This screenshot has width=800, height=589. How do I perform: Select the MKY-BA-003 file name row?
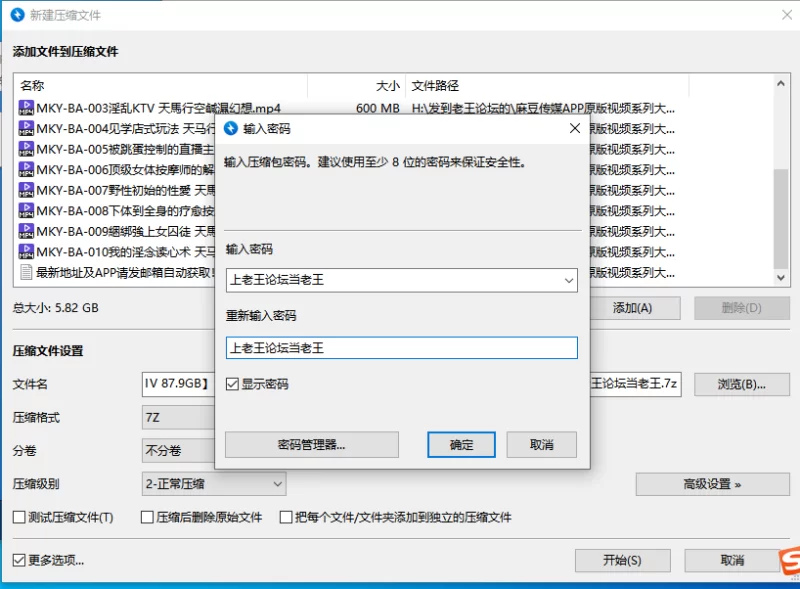pos(159,108)
